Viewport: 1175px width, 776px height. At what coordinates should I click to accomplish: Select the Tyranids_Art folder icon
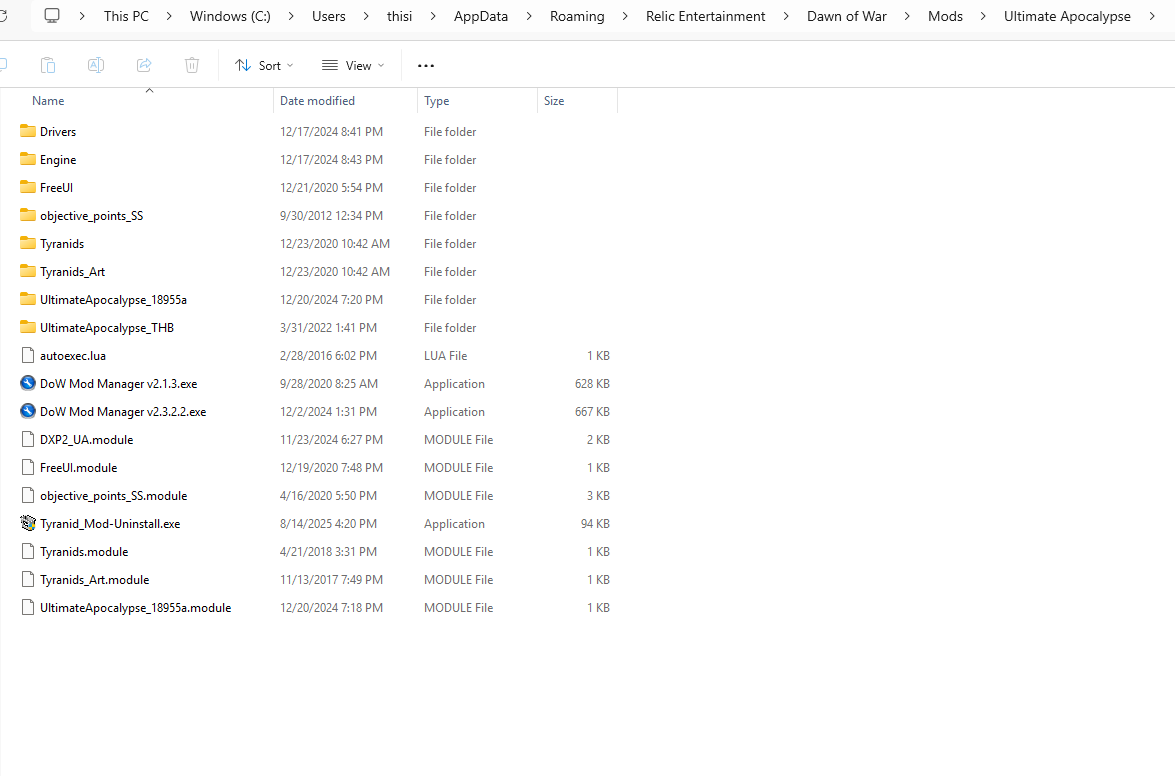(28, 271)
